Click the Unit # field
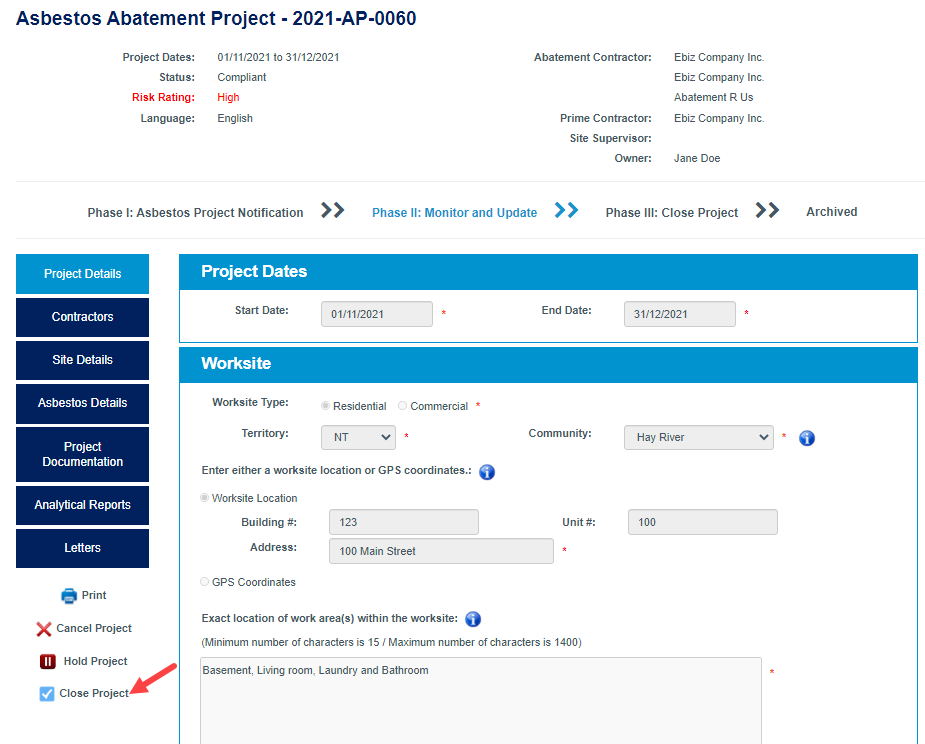Image resolution: width=925 pixels, height=744 pixels. point(703,522)
